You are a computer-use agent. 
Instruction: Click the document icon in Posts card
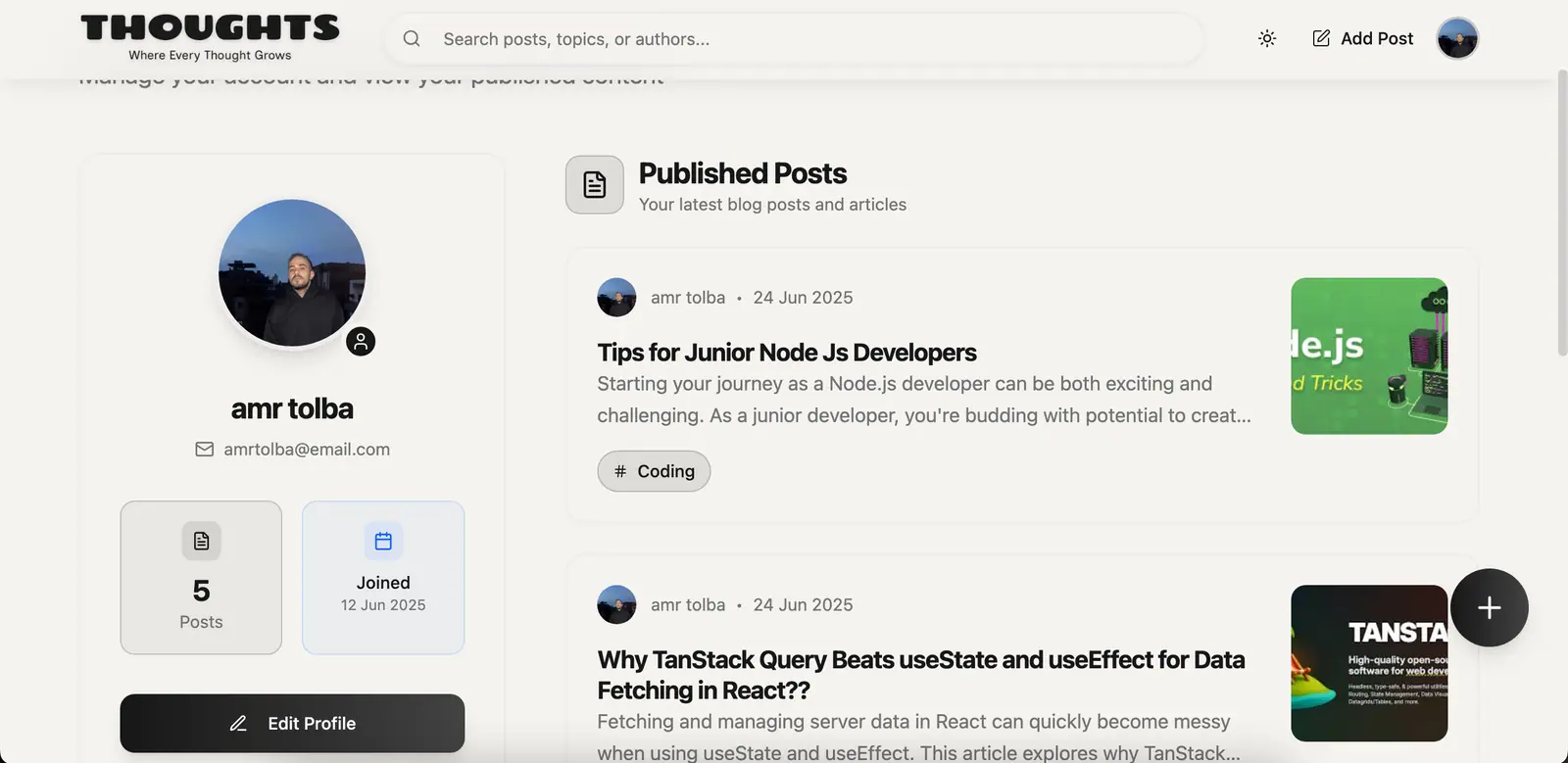coord(201,541)
